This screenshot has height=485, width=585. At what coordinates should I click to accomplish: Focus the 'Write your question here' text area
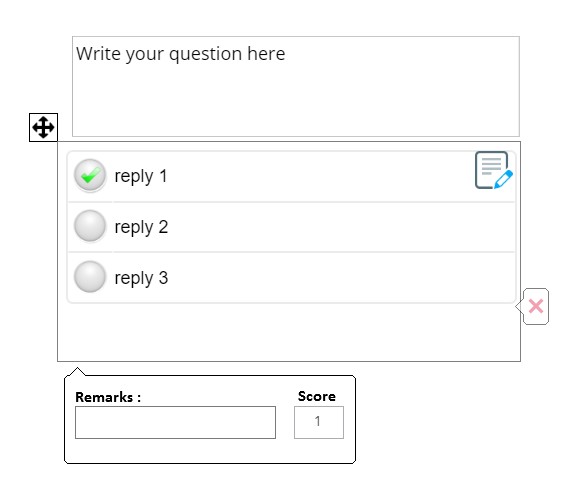click(x=295, y=86)
